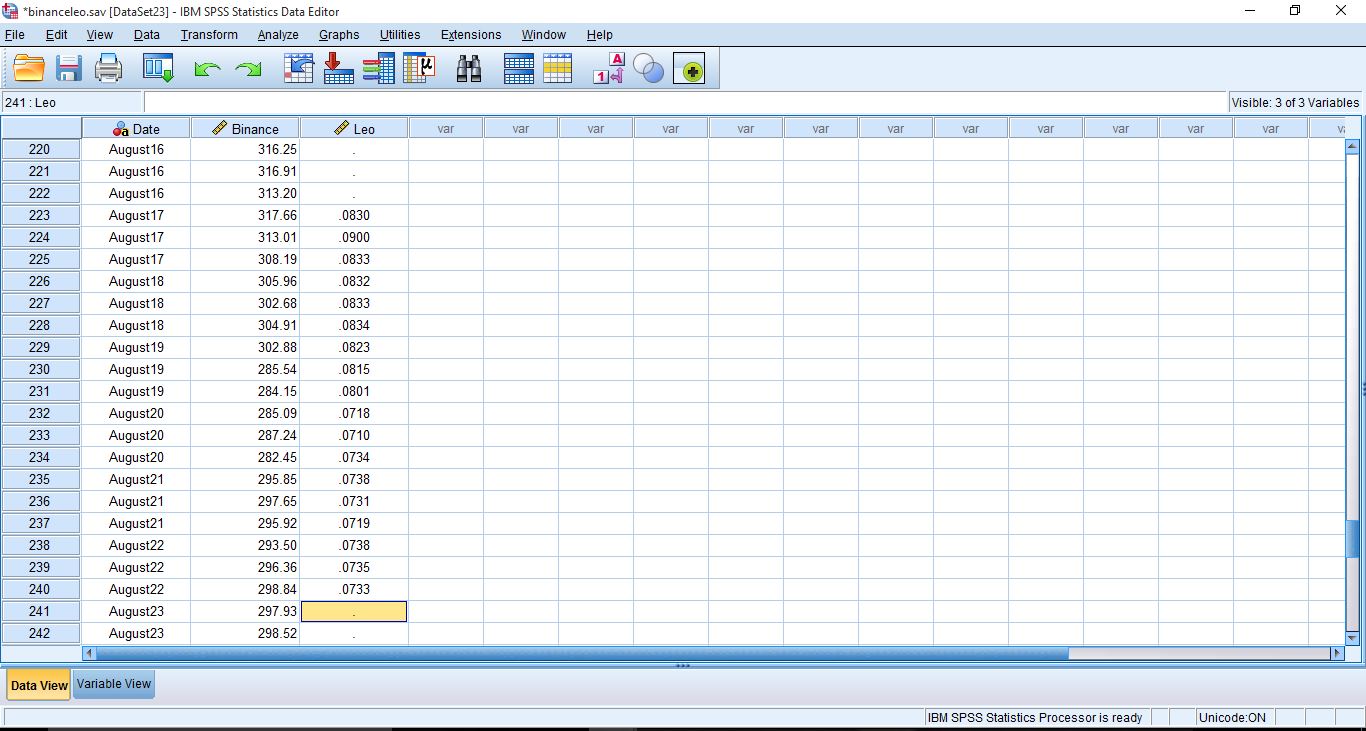Open the Transform menu
1366x731 pixels.
209,34
